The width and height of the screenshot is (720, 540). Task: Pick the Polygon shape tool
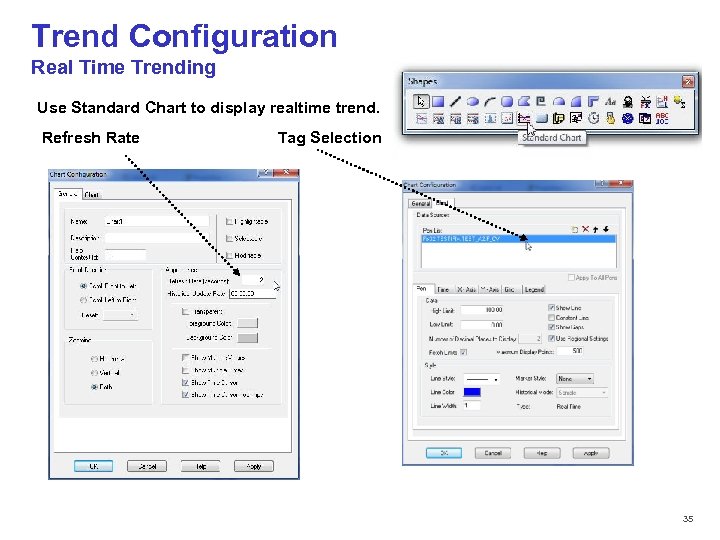[x=524, y=101]
